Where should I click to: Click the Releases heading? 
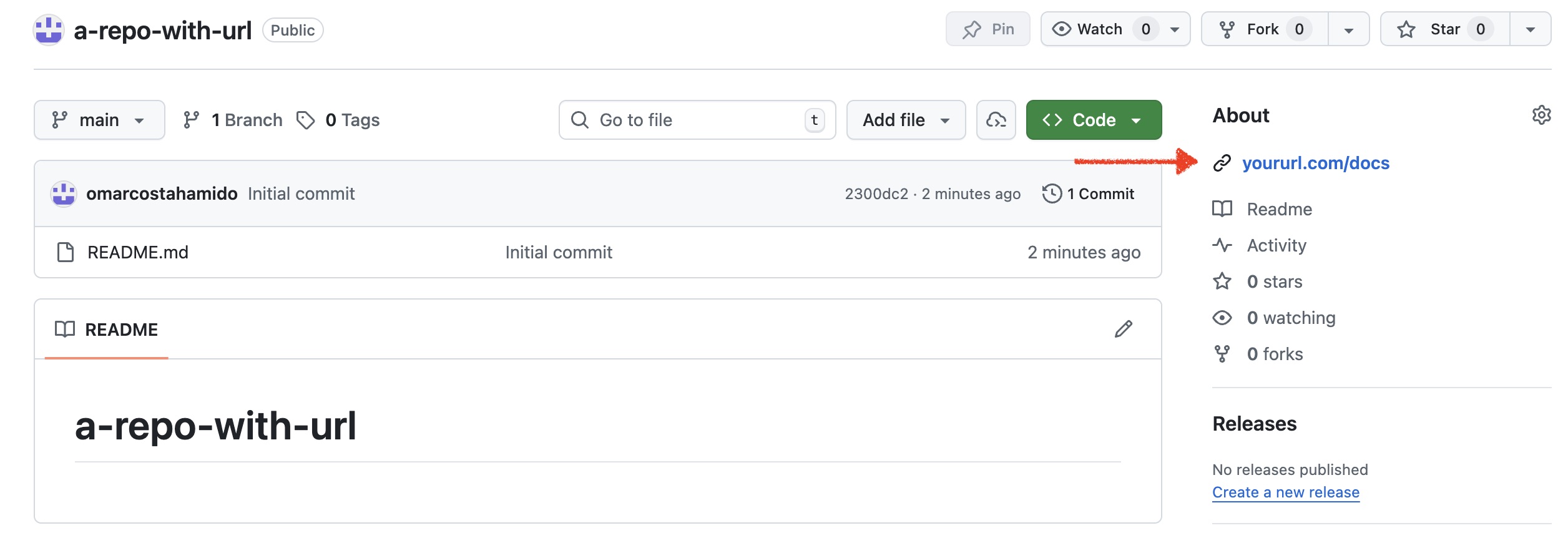[x=1255, y=424]
